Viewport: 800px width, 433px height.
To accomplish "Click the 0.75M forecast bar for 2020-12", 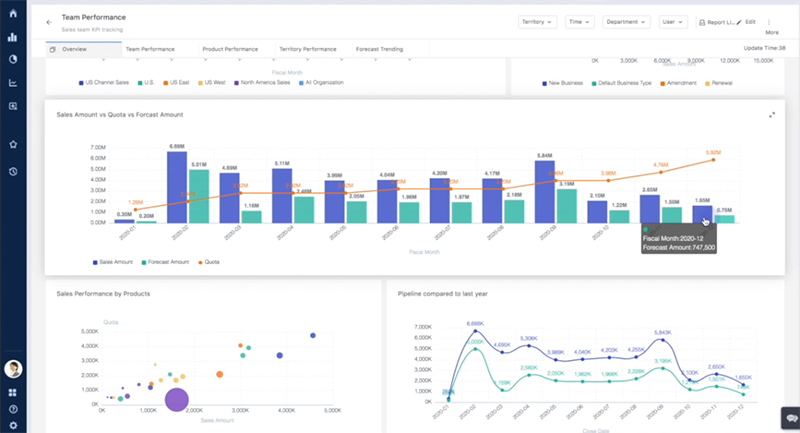I will [x=724, y=219].
